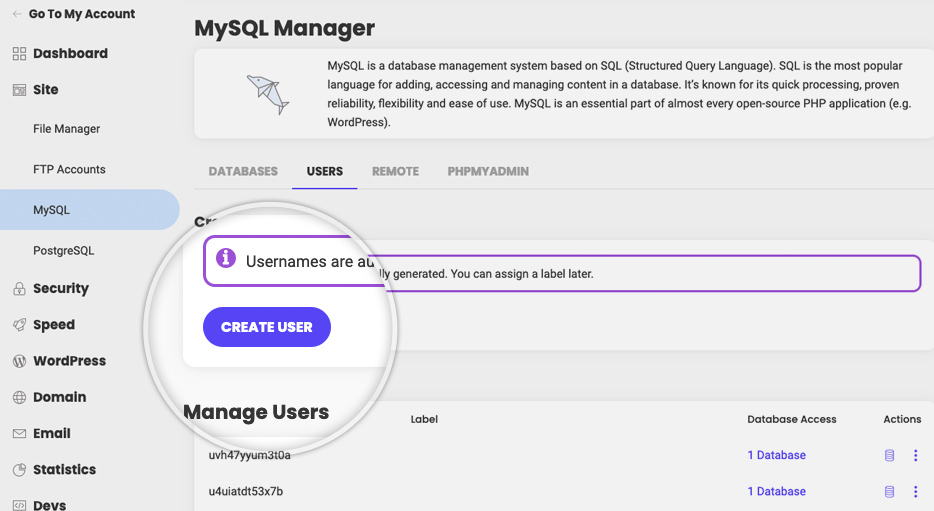Click the MySQL Manager page title
This screenshot has height=511, width=934.
[285, 28]
